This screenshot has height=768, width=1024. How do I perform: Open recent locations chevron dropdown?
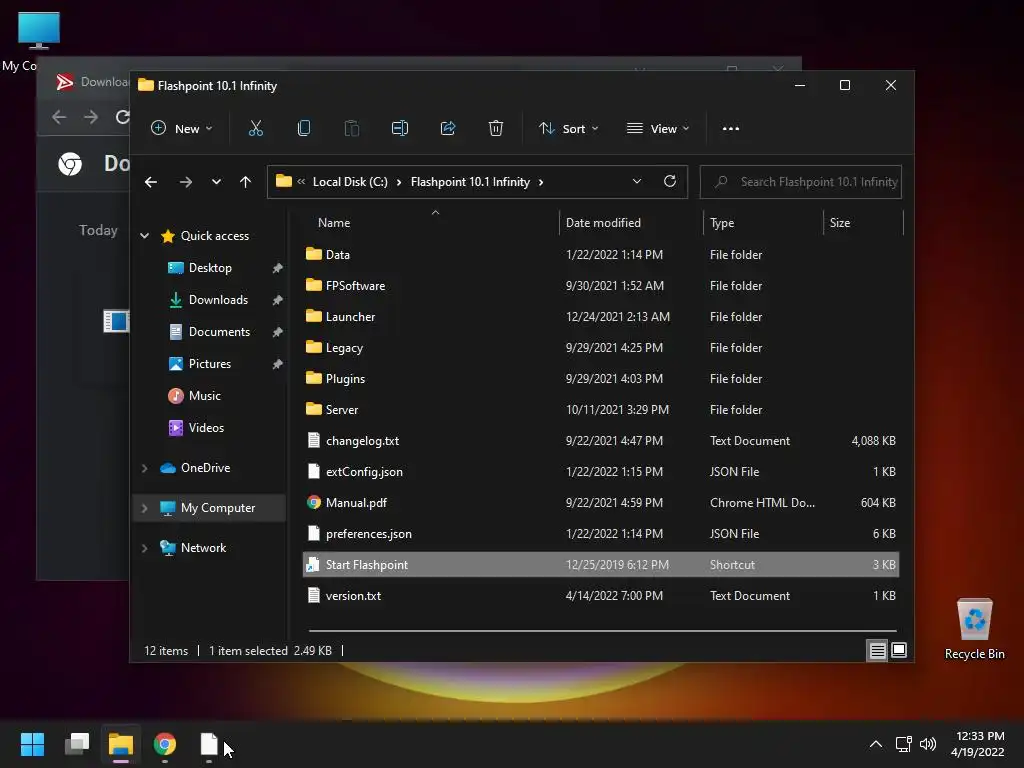pos(216,182)
